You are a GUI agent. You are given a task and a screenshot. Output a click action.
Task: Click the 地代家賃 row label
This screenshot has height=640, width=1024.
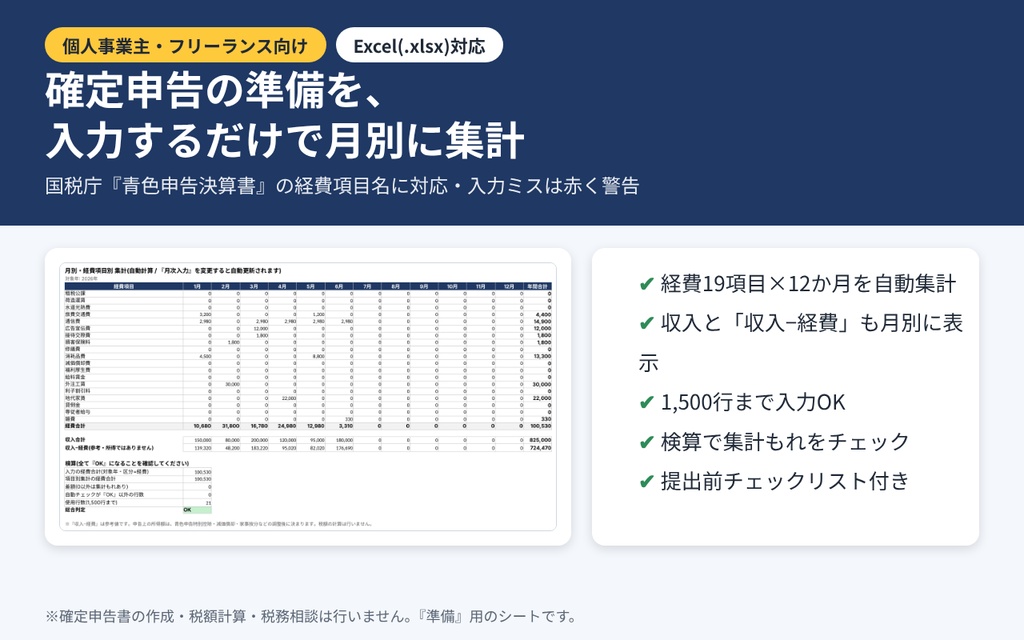point(74,398)
